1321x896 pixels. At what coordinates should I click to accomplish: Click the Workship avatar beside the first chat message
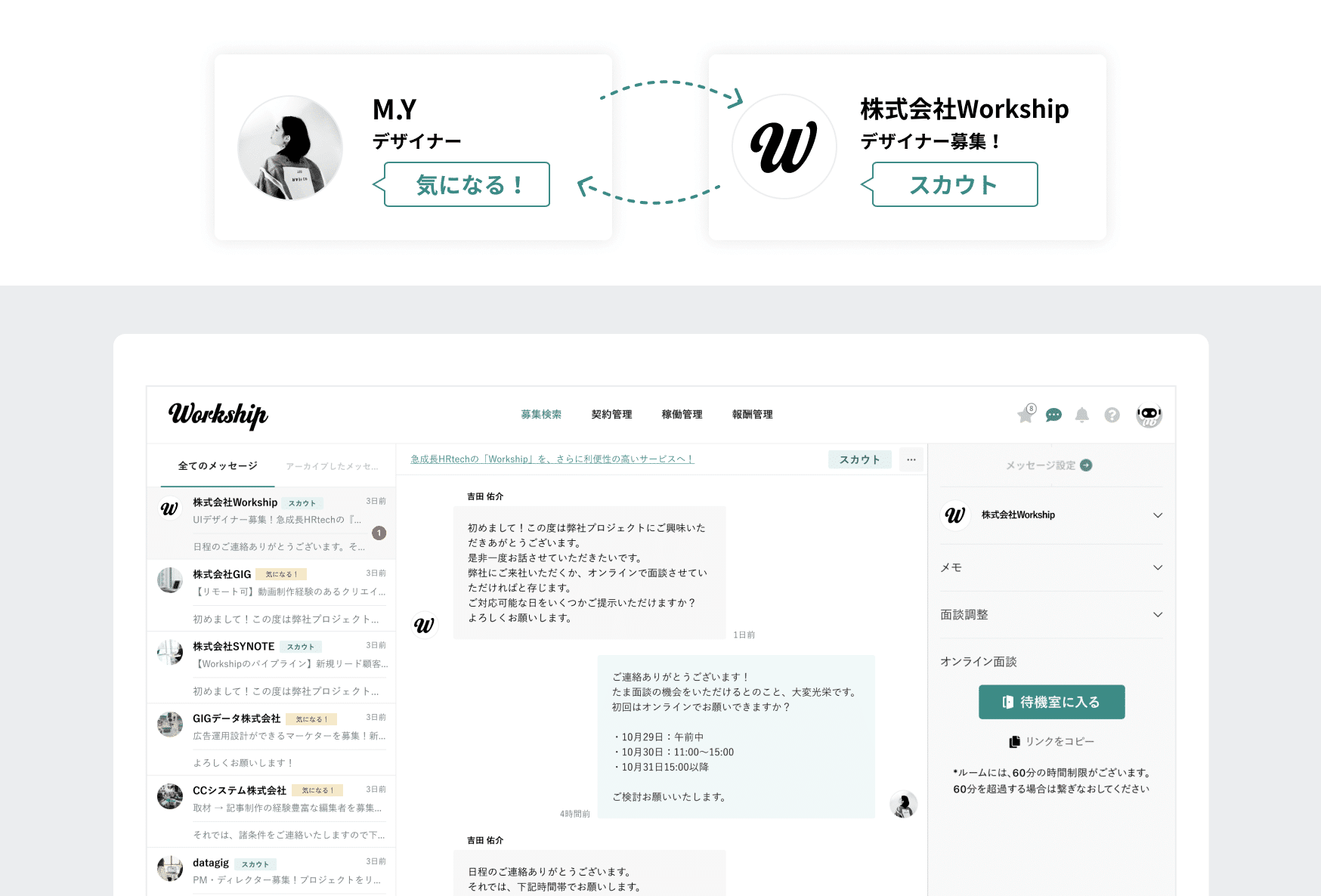(425, 625)
